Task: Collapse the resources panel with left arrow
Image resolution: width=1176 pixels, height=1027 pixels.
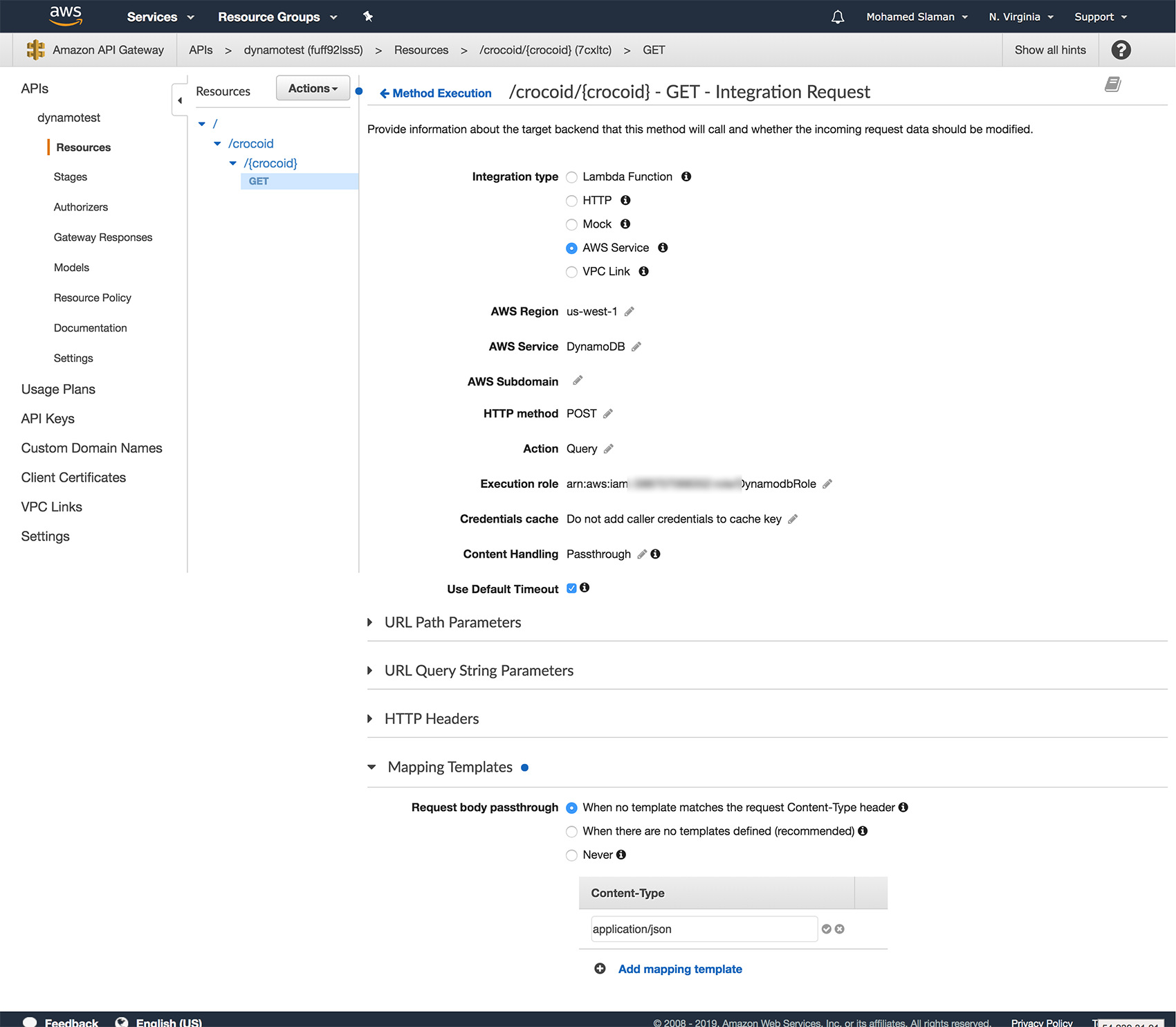Action: 180,100
